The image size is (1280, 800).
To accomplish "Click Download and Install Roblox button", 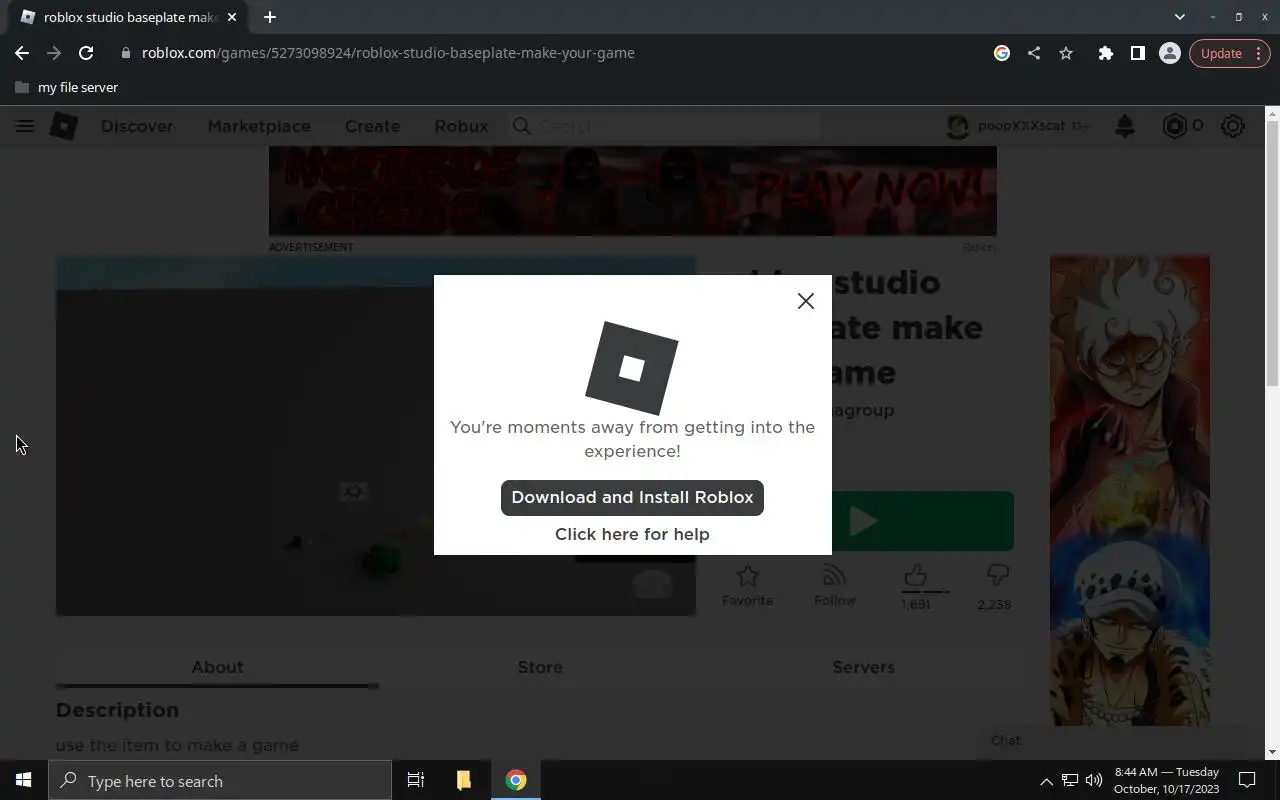I will (x=632, y=497).
